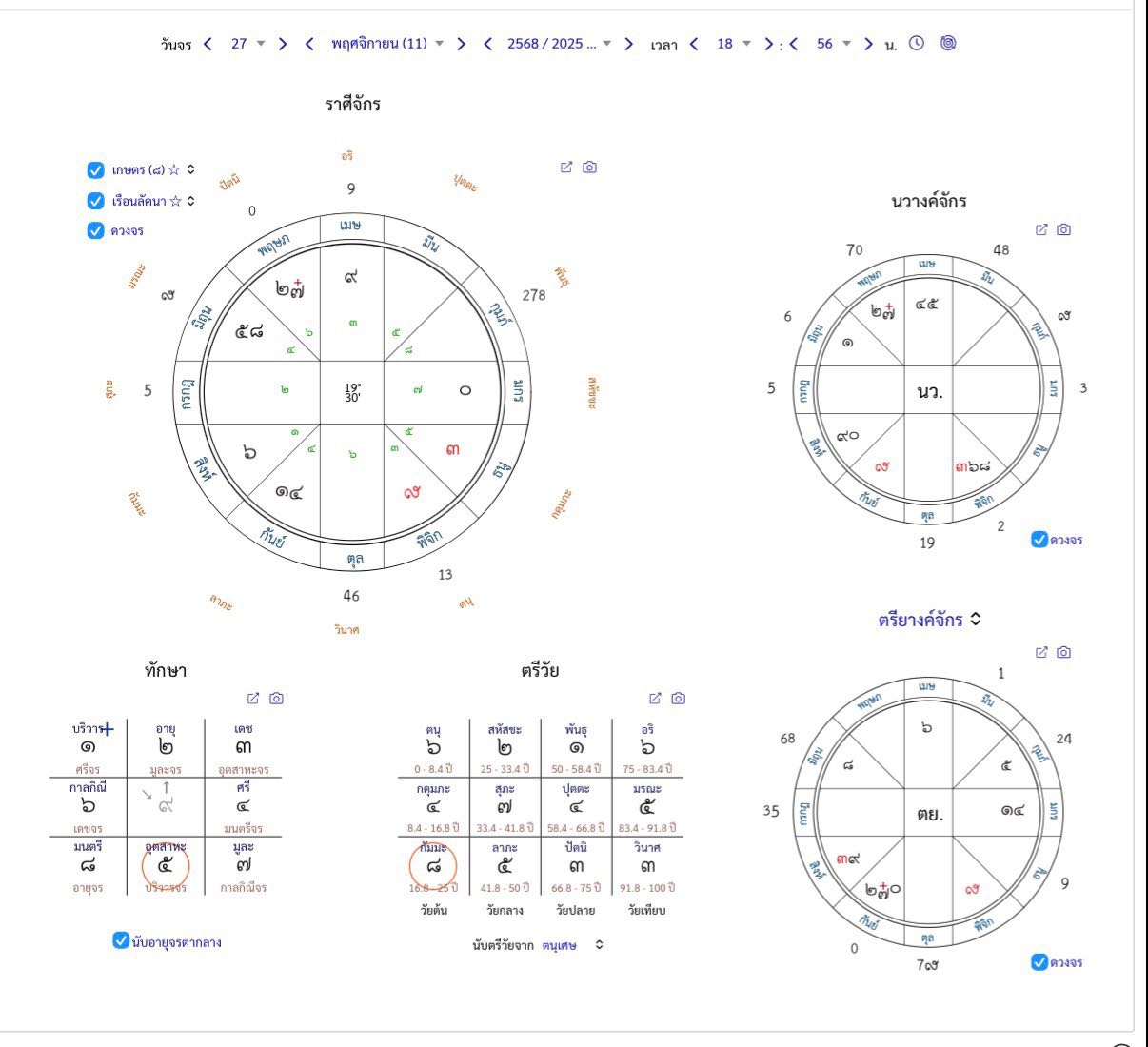Go to next day with right arrow
The height and width of the screenshot is (1047, 1148).
click(283, 44)
